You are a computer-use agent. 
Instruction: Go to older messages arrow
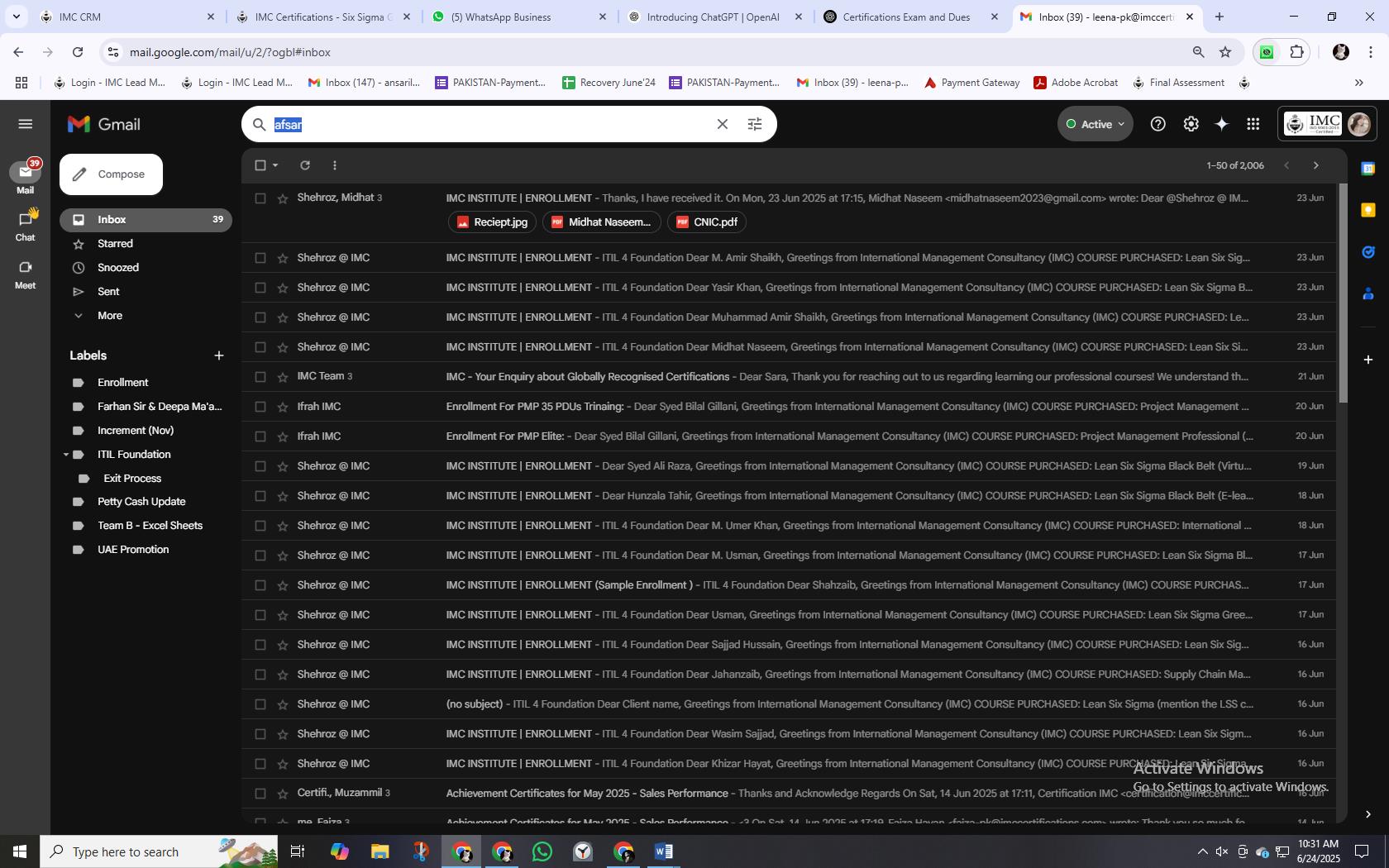(x=1316, y=165)
